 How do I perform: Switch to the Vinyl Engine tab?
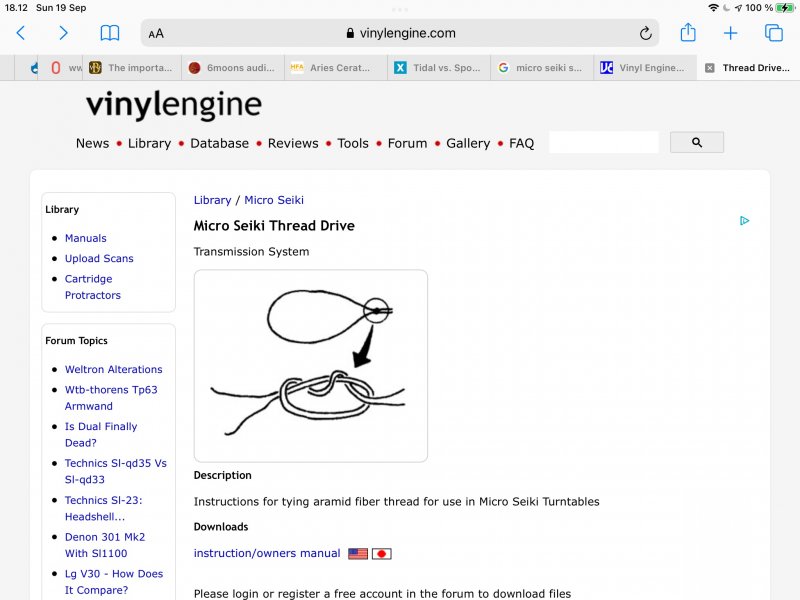(x=645, y=68)
